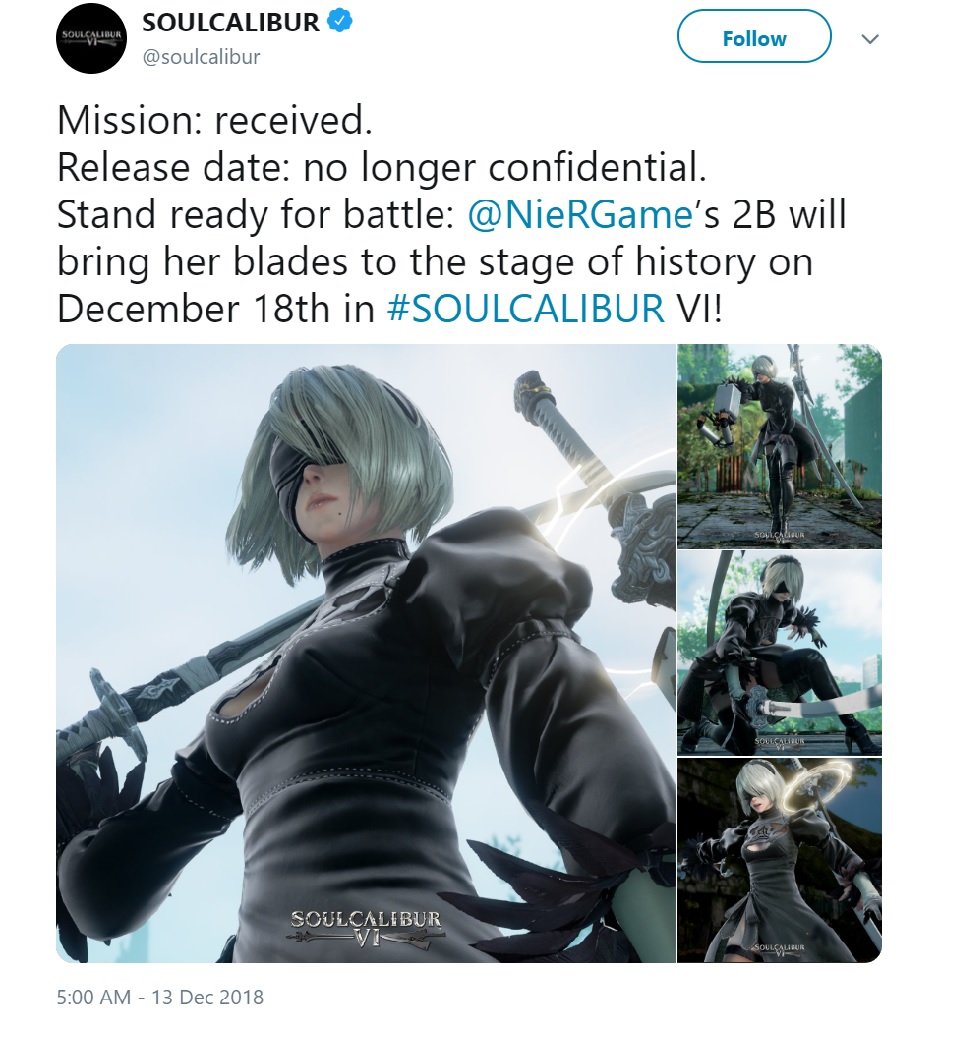956x1046 pixels.
Task: Open the top-right 2B standing screenshot
Action: coord(779,446)
